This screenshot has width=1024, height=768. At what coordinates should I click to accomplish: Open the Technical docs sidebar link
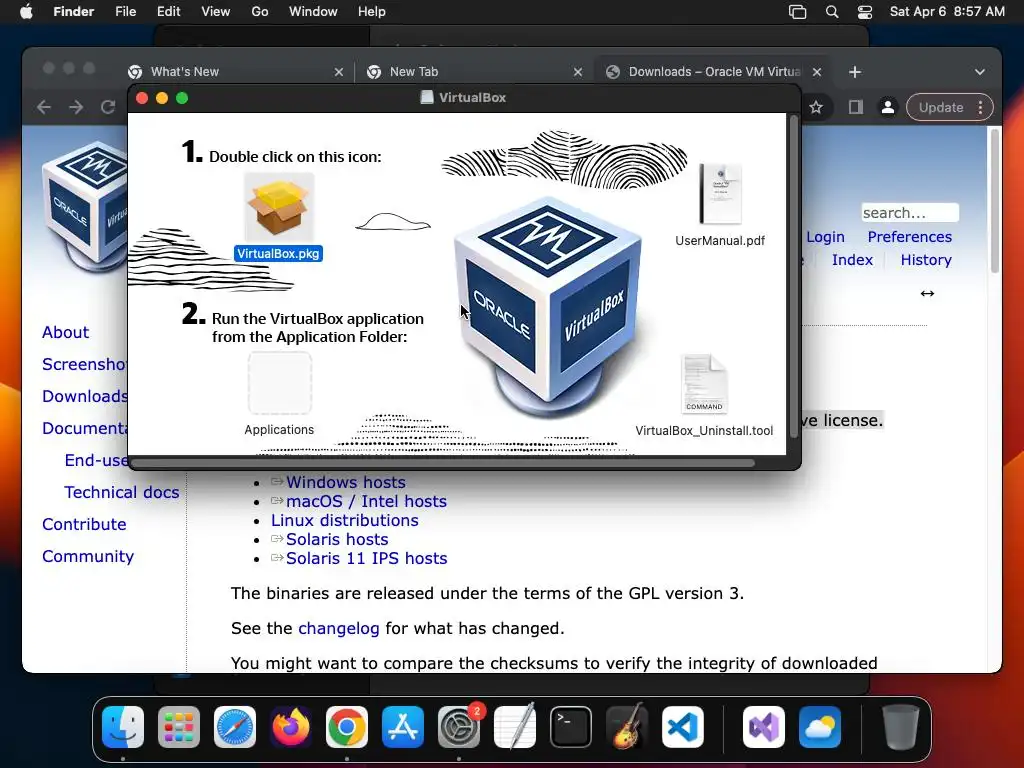[121, 492]
